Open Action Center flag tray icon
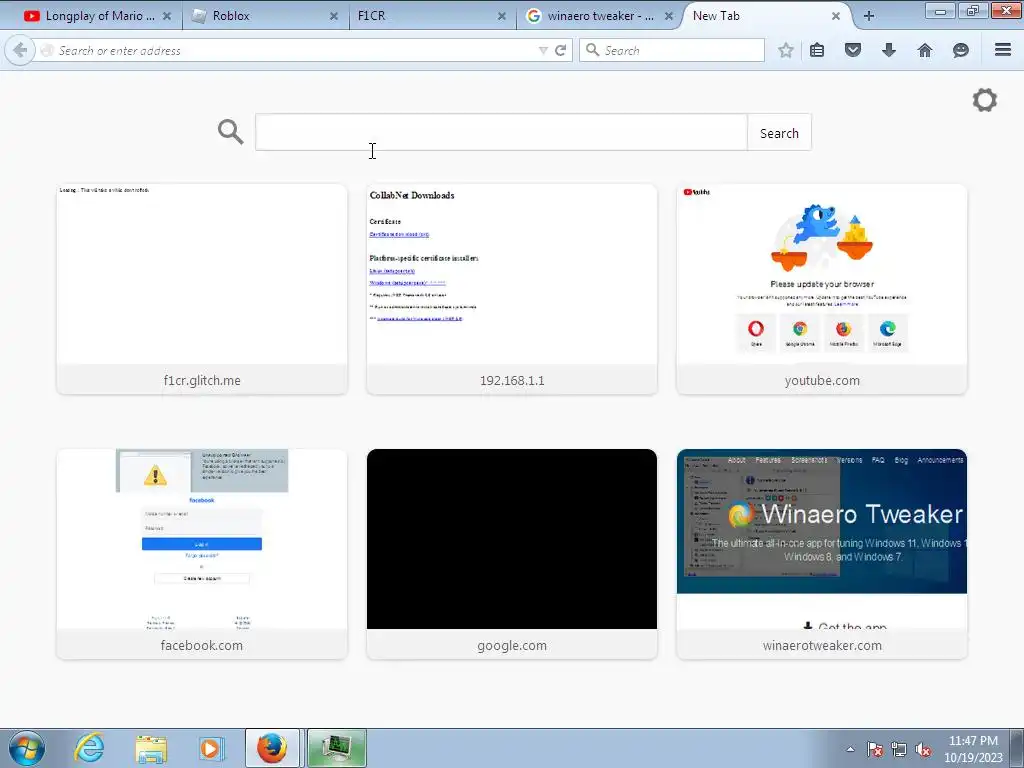The image size is (1024, 768). tap(874, 750)
